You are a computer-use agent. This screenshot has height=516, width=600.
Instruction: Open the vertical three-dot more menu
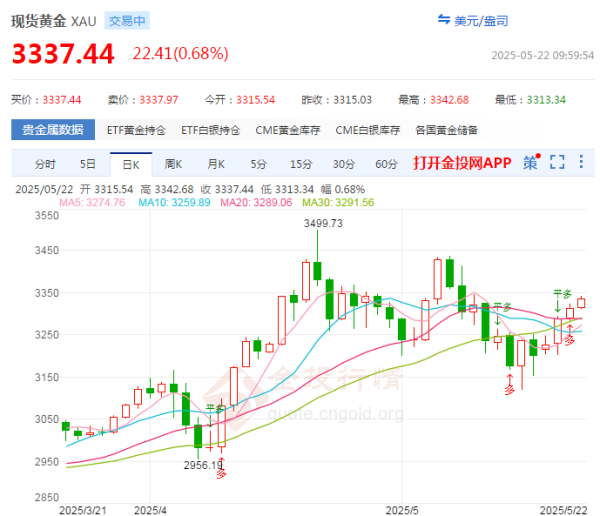coord(581,162)
